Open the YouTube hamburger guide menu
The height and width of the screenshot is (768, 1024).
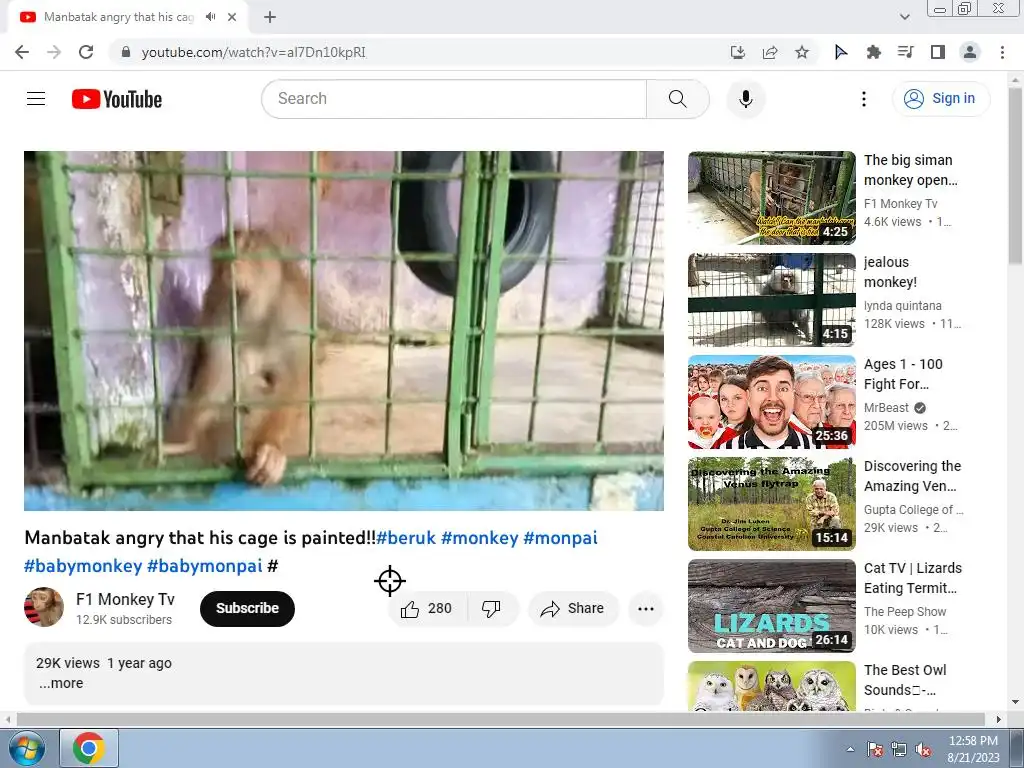click(36, 99)
